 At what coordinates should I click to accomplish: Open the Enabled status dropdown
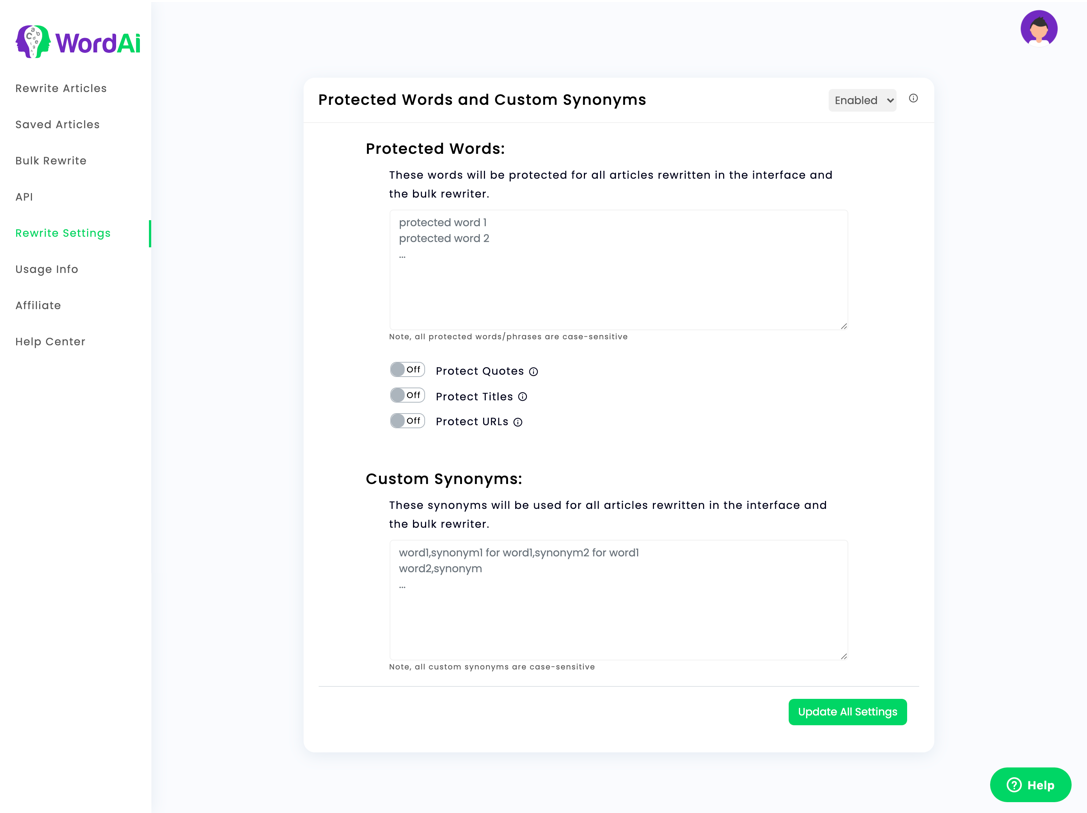click(x=862, y=99)
